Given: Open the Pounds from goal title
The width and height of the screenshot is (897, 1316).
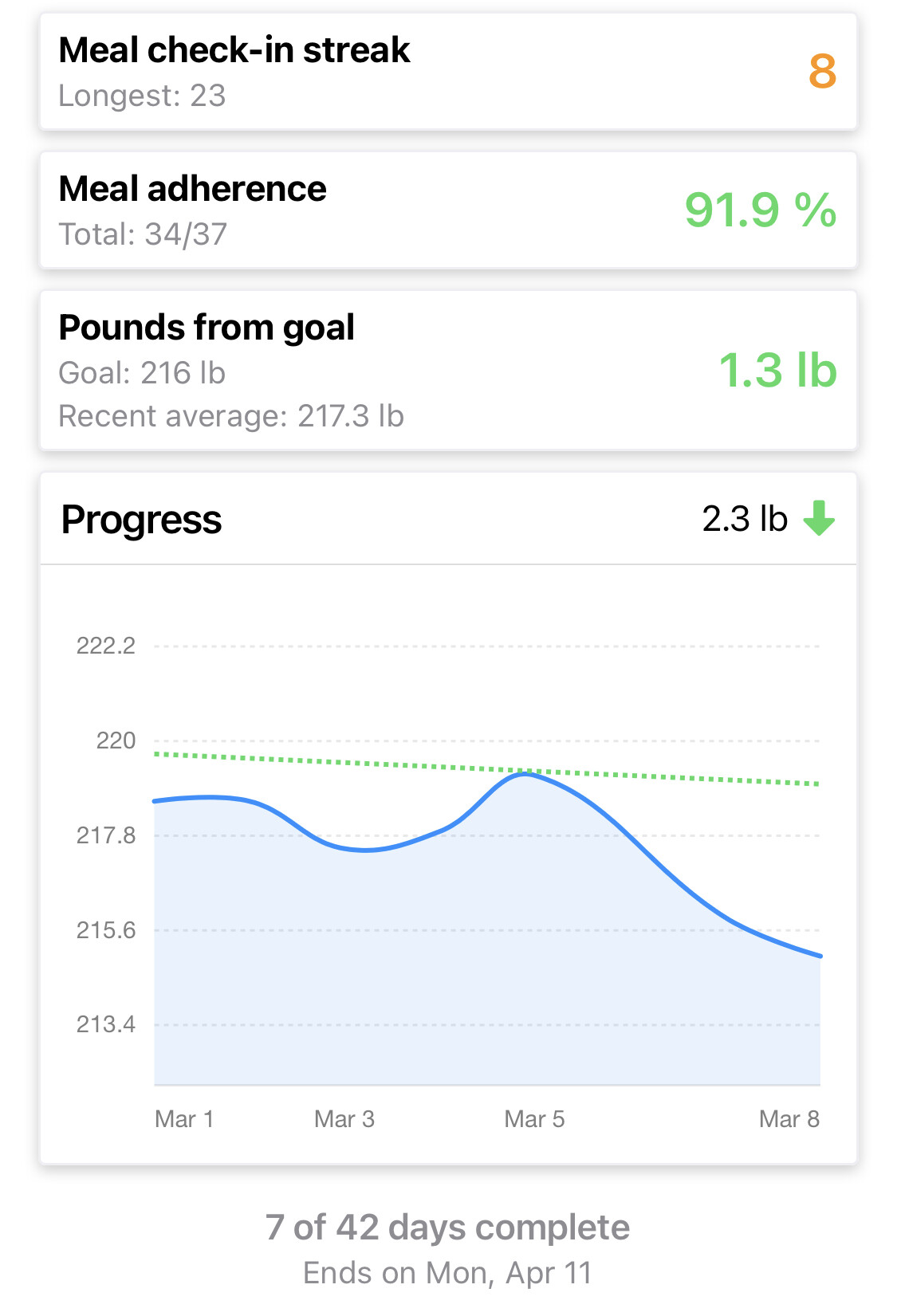Looking at the screenshot, I should [x=207, y=328].
